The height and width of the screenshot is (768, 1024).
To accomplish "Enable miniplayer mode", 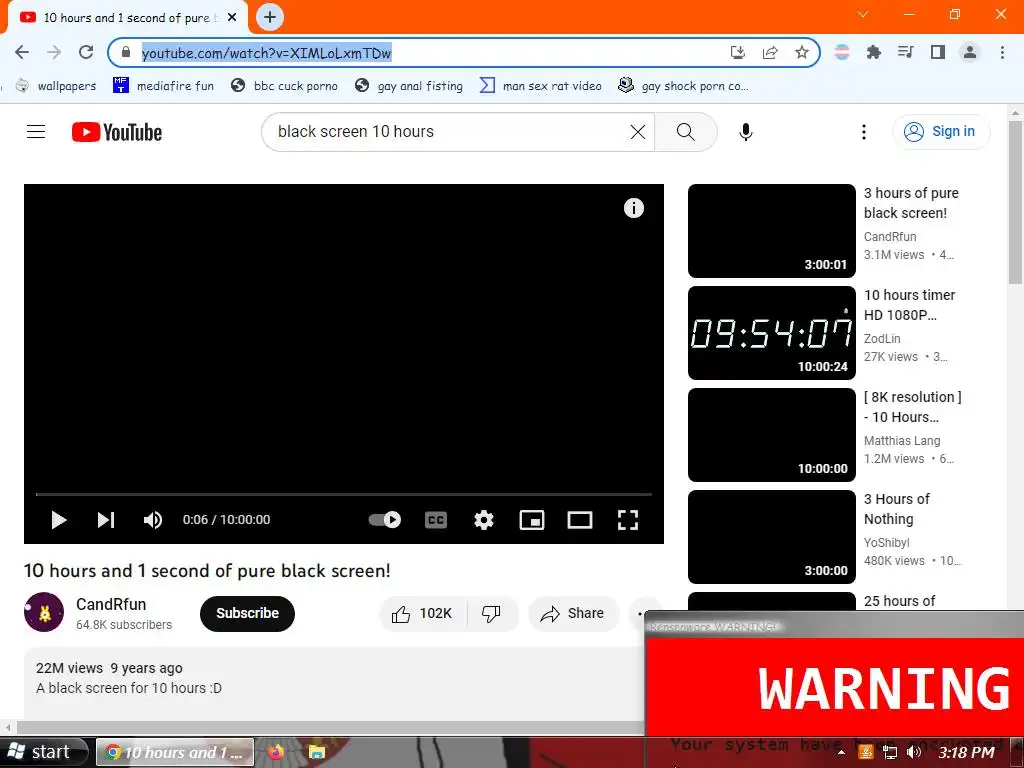I will [532, 520].
